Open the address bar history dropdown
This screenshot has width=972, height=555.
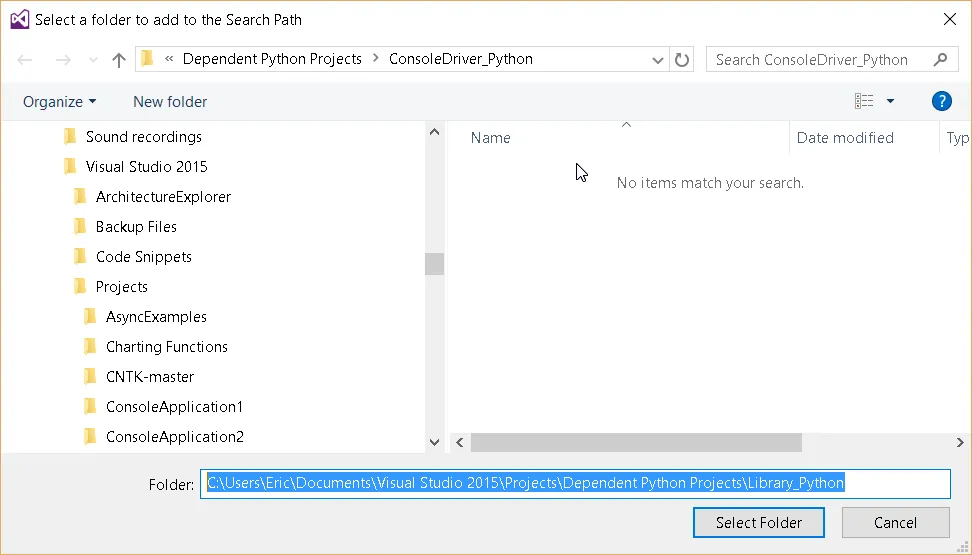tap(658, 60)
